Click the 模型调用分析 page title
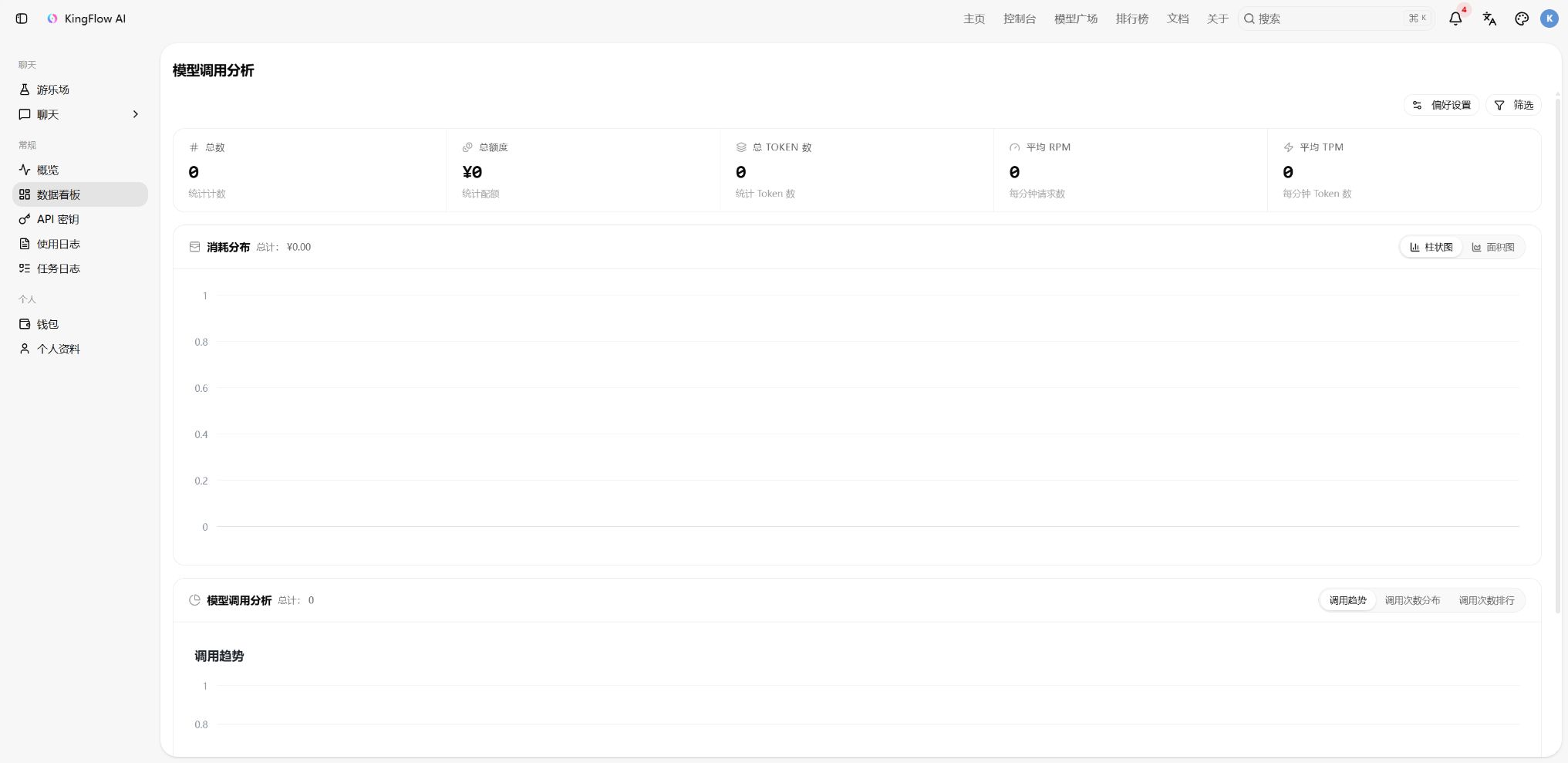Screen dimensions: 1568x763 point(214,70)
